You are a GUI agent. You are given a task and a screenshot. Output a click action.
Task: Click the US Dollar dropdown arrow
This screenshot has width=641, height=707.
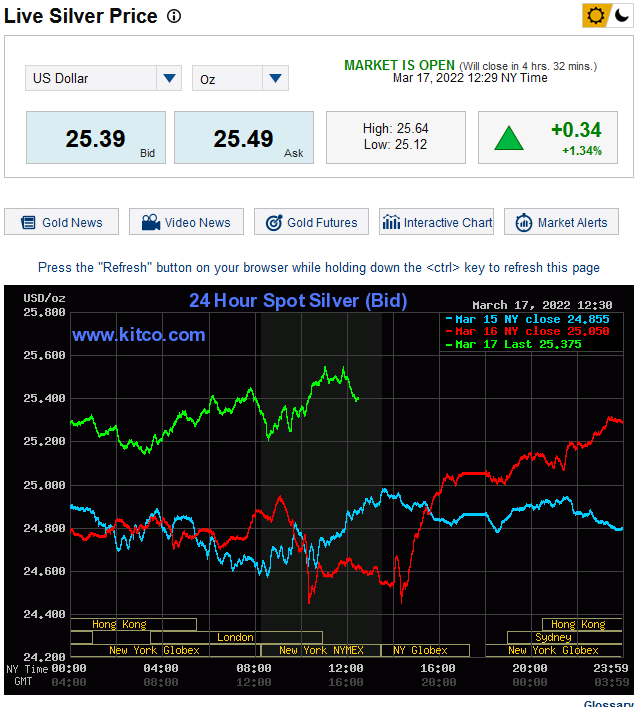(x=169, y=78)
